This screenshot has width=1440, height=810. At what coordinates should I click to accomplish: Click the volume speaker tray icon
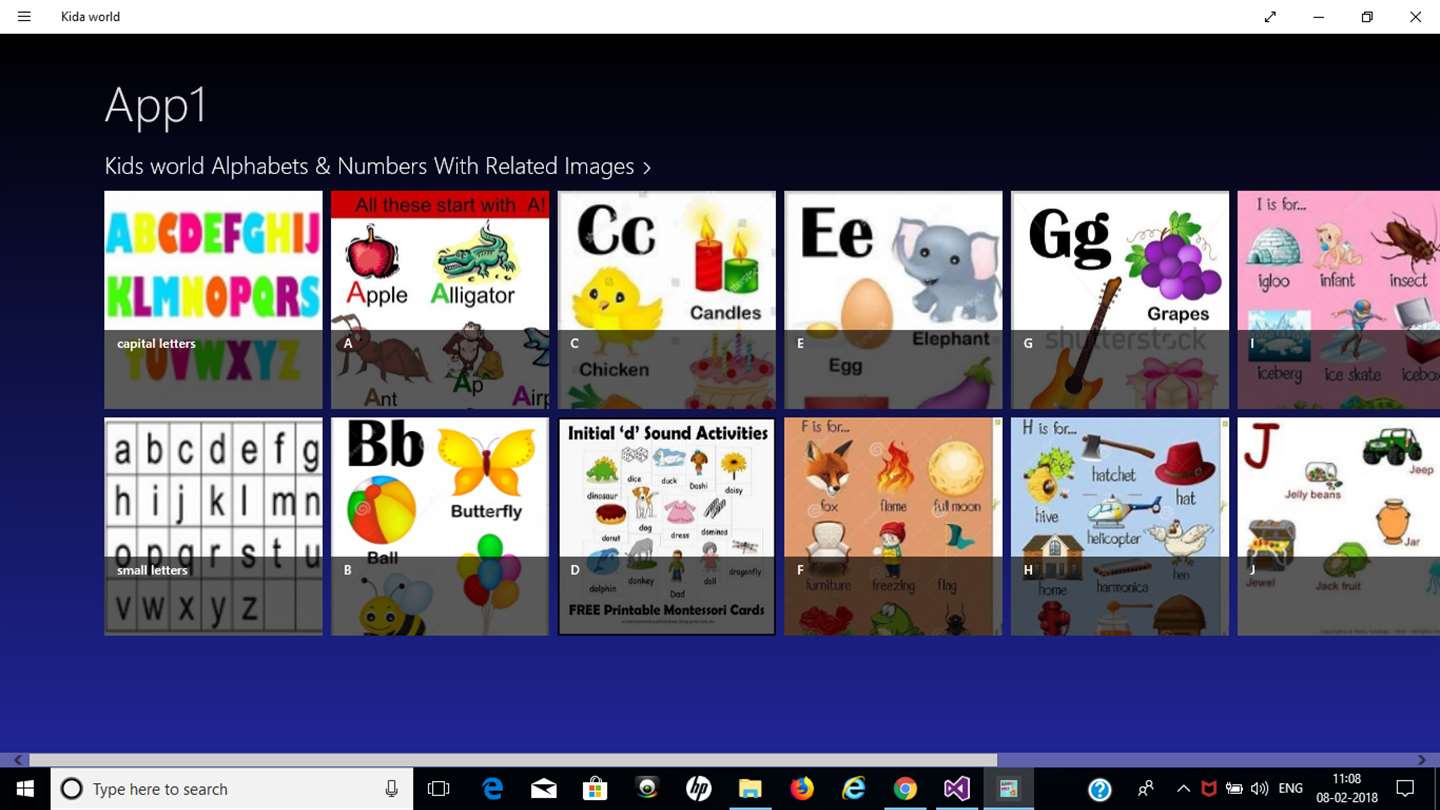point(1260,789)
